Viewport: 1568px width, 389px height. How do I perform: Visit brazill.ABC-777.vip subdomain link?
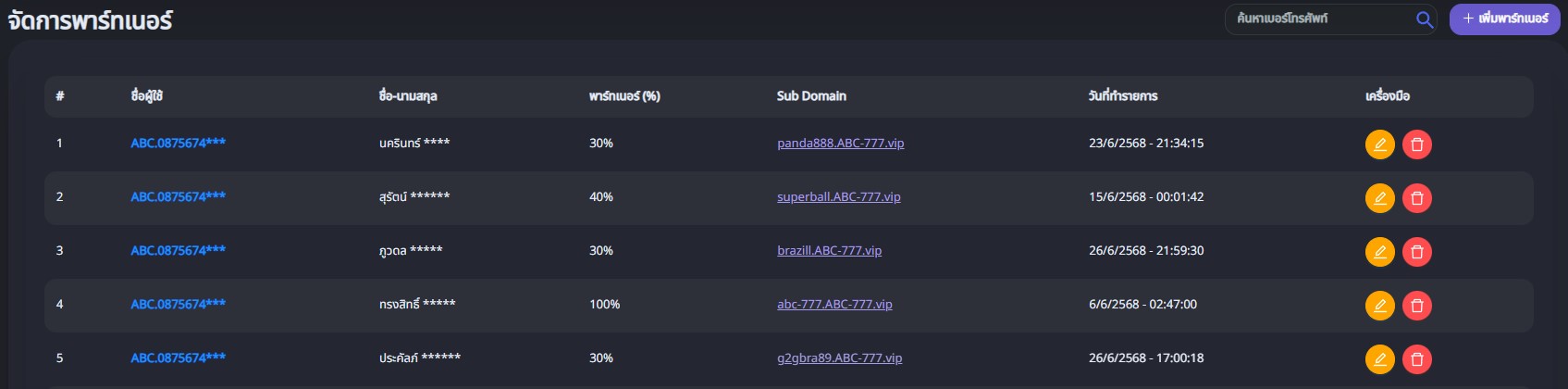point(829,251)
